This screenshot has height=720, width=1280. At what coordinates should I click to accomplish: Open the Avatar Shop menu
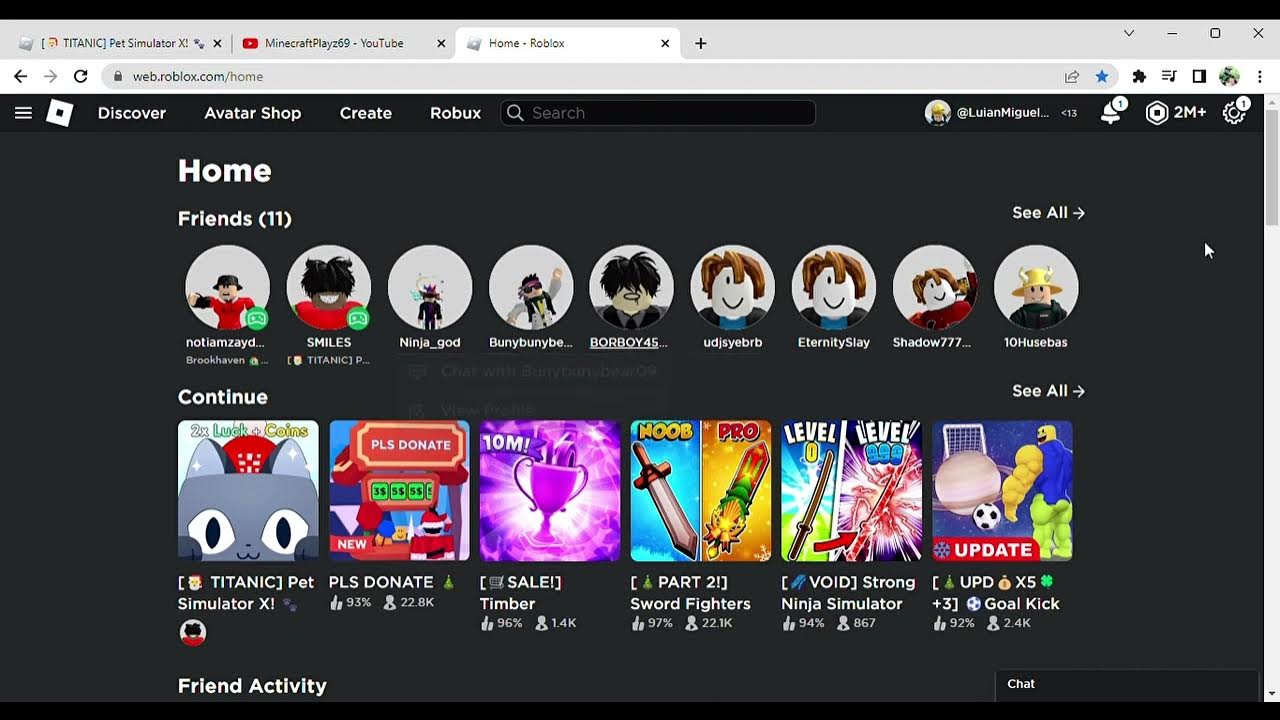coord(253,113)
